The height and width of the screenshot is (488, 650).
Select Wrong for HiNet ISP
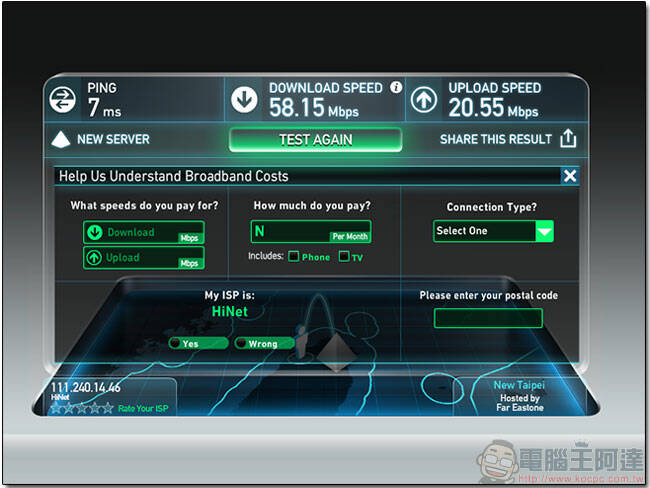click(264, 343)
